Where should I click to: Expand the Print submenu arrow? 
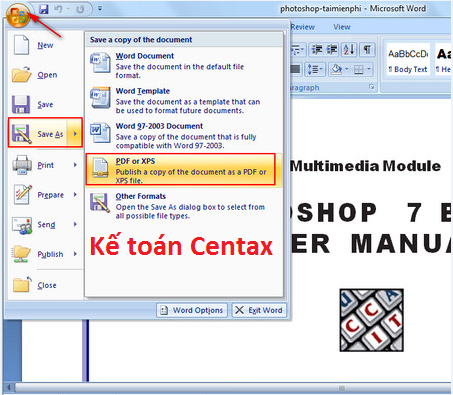[75, 165]
